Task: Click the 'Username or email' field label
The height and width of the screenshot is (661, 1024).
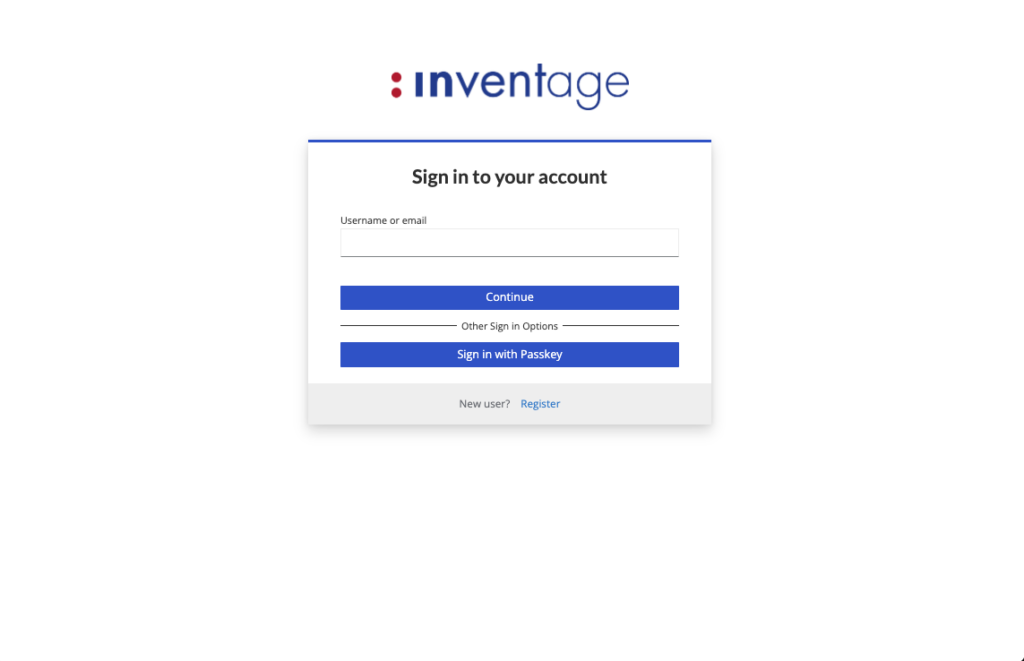Action: point(383,220)
